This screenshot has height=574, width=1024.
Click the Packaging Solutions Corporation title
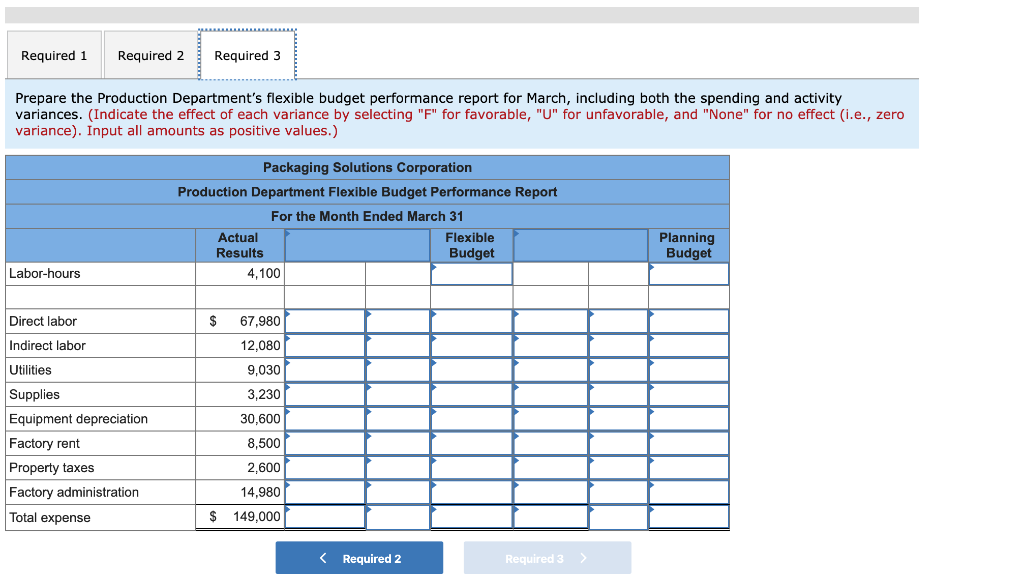367,167
